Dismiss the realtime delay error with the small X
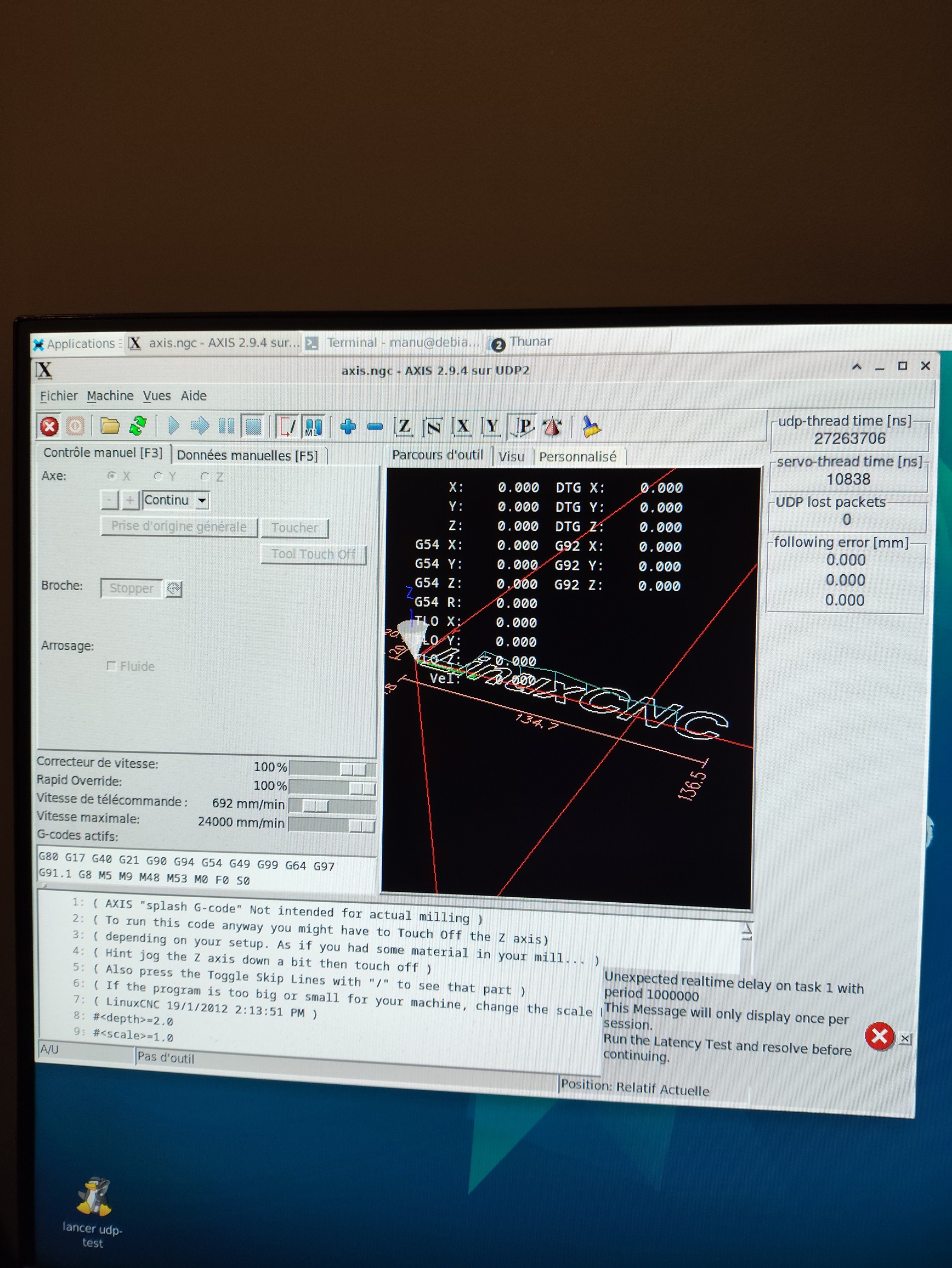 coord(905,1038)
